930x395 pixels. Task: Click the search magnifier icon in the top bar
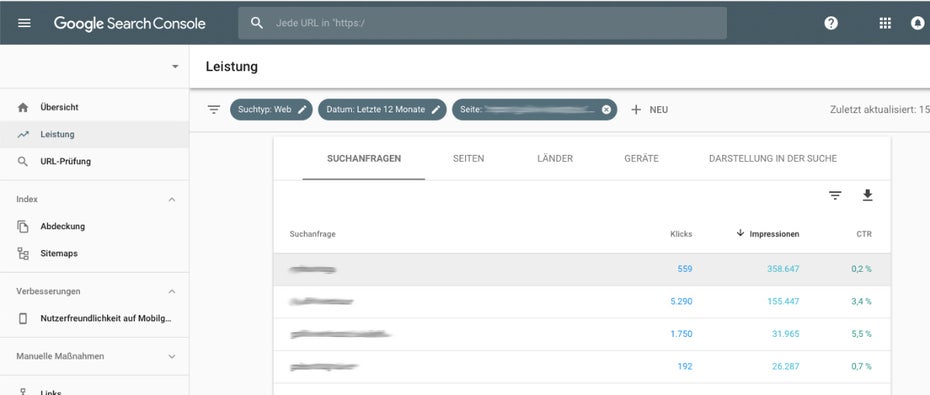(256, 23)
